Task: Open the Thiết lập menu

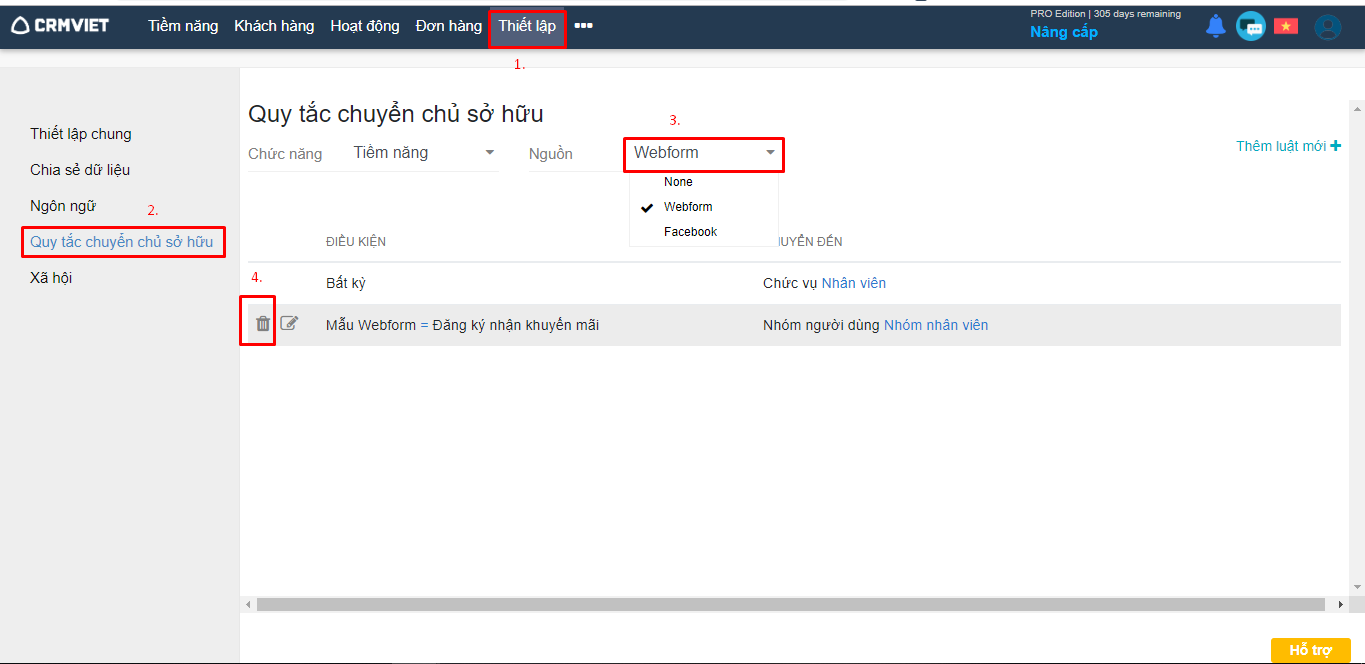Action: click(x=527, y=26)
